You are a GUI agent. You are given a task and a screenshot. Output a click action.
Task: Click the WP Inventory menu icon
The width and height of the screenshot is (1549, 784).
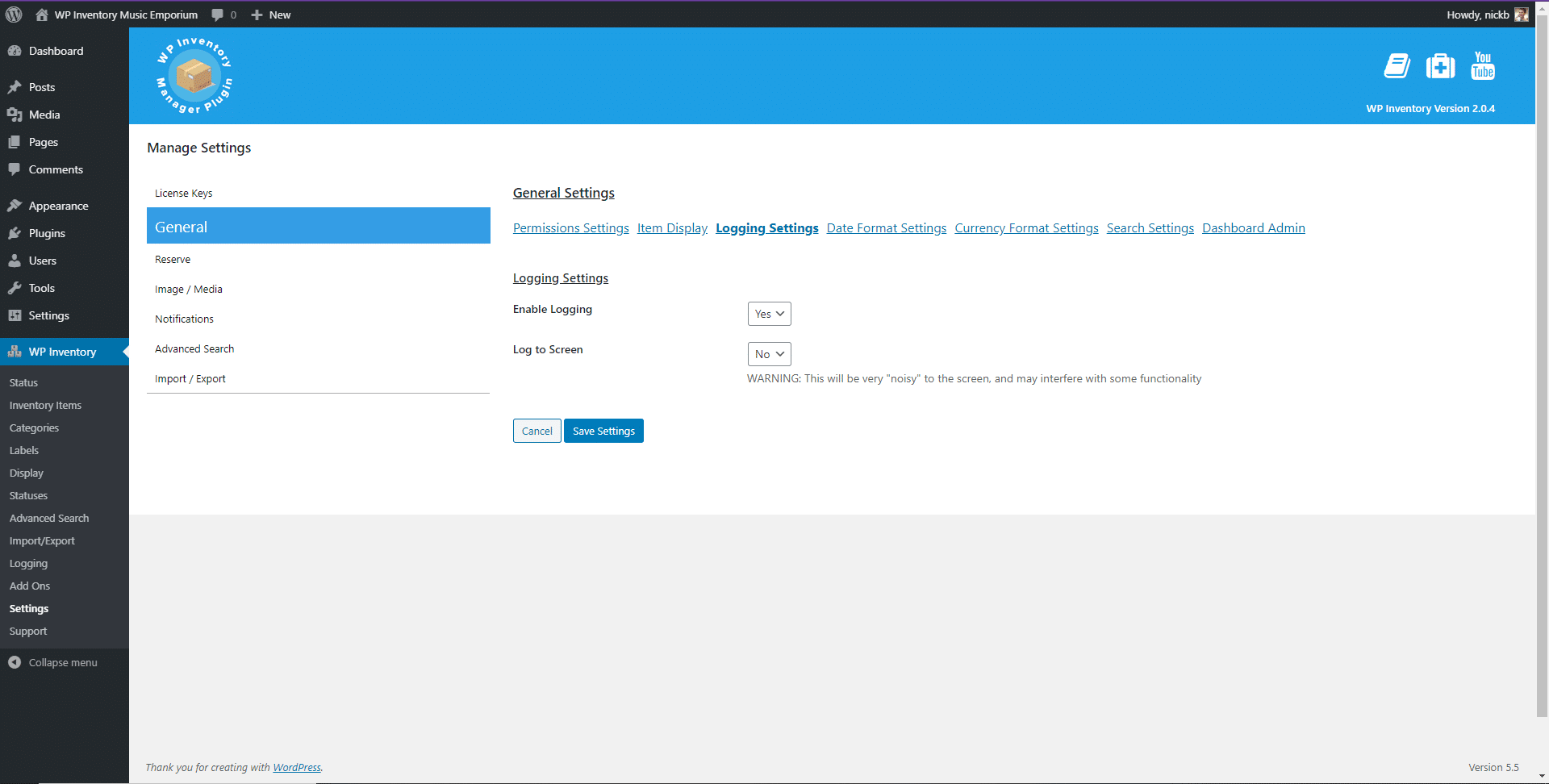pyautogui.click(x=15, y=352)
